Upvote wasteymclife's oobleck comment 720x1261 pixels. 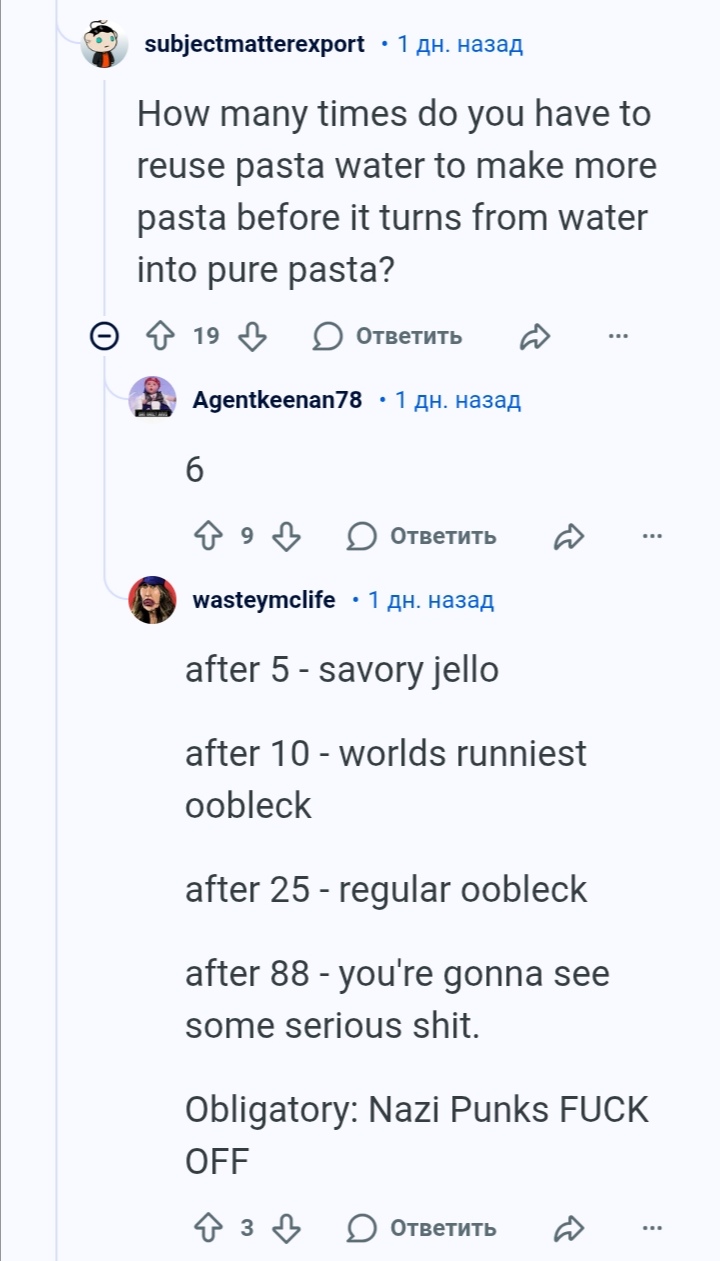point(208,1227)
